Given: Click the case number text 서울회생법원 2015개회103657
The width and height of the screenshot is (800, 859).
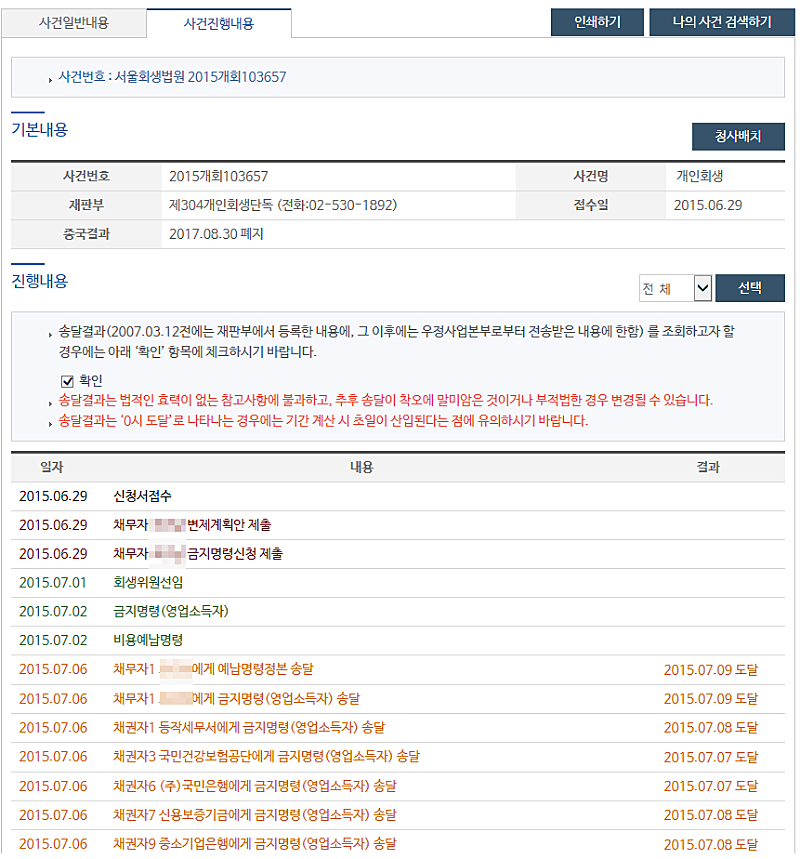Looking at the screenshot, I should coord(200,77).
